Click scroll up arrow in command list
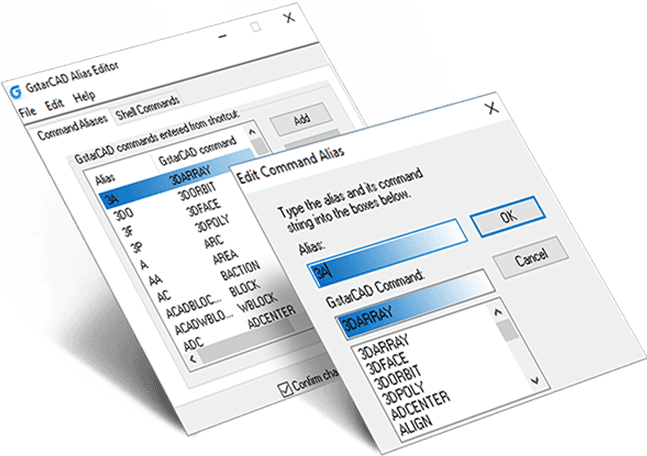 498,312
